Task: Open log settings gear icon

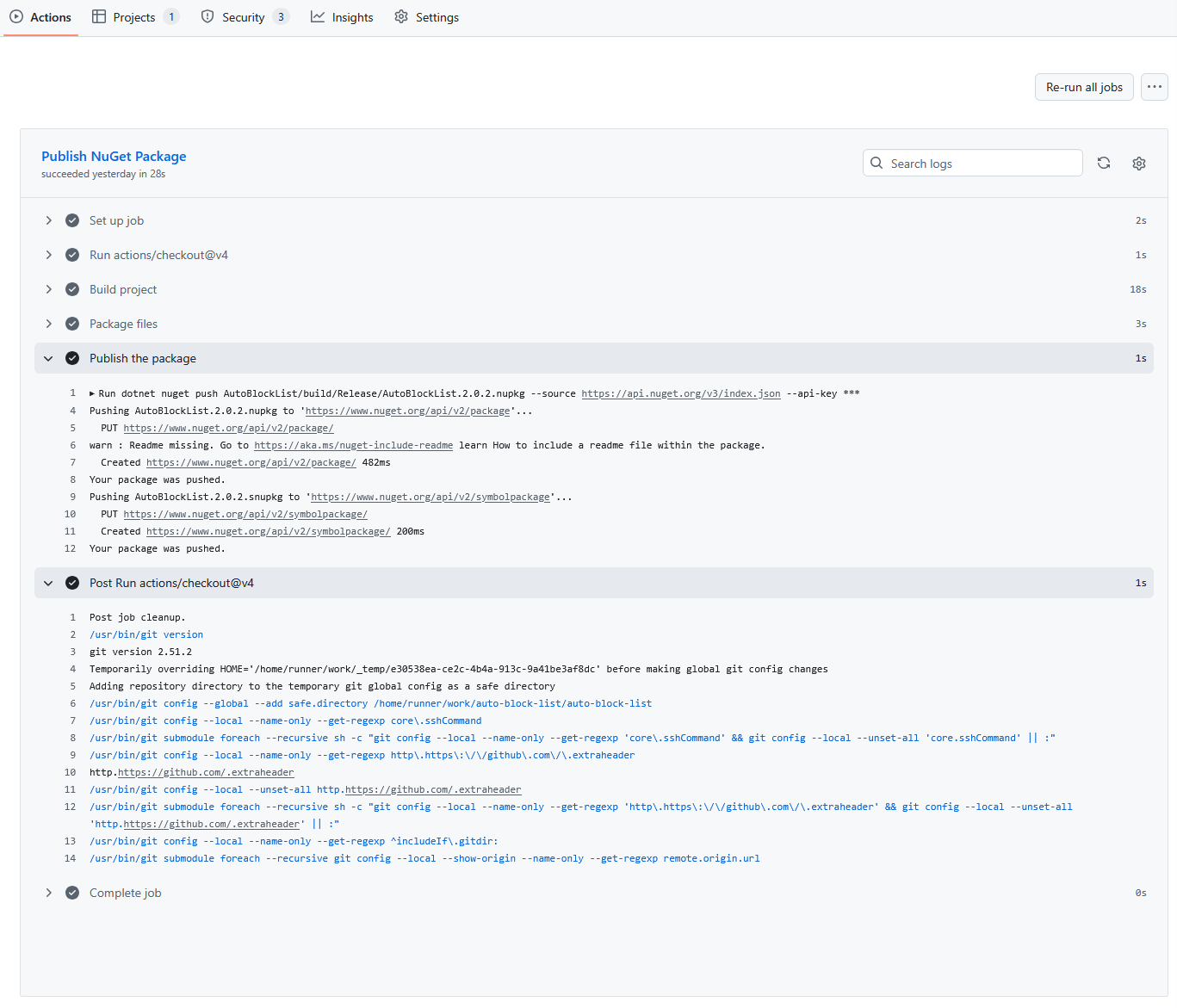Action: click(1139, 164)
